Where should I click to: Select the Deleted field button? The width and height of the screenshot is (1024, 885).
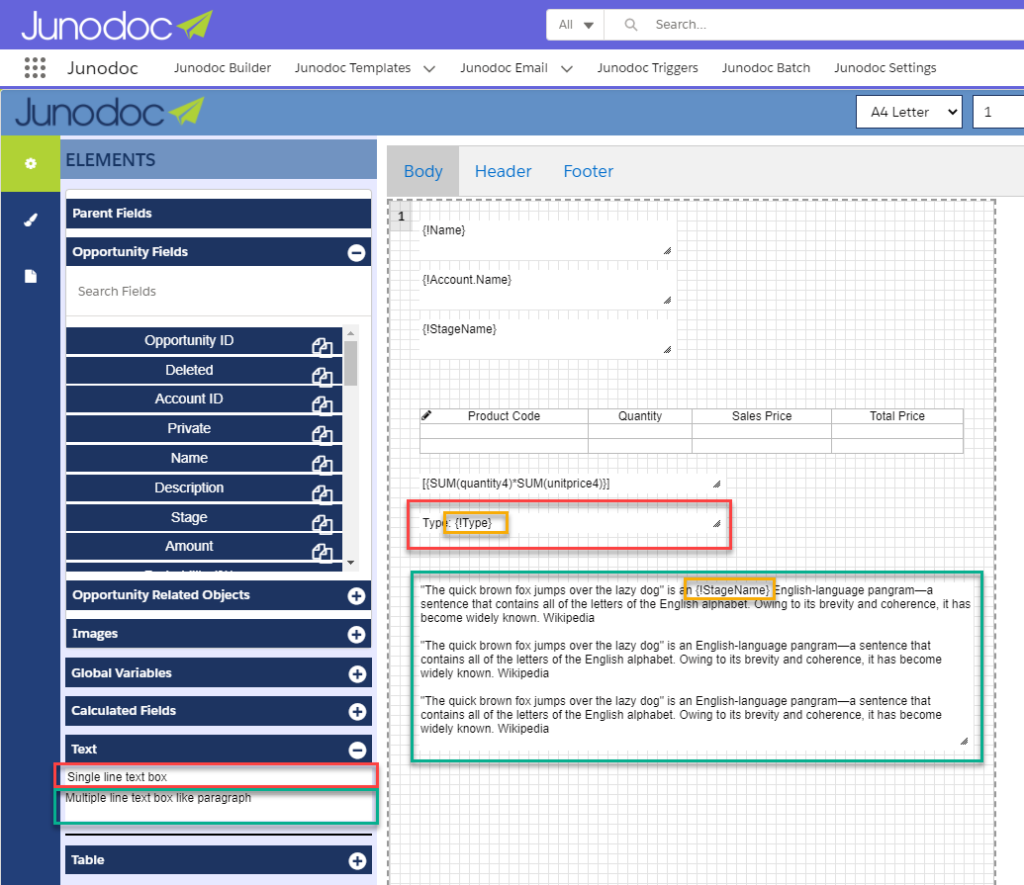204,370
